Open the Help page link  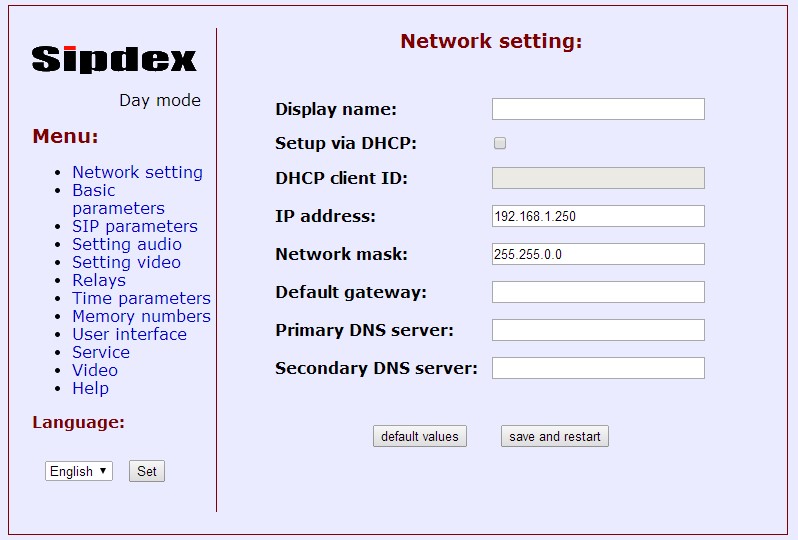(90, 388)
